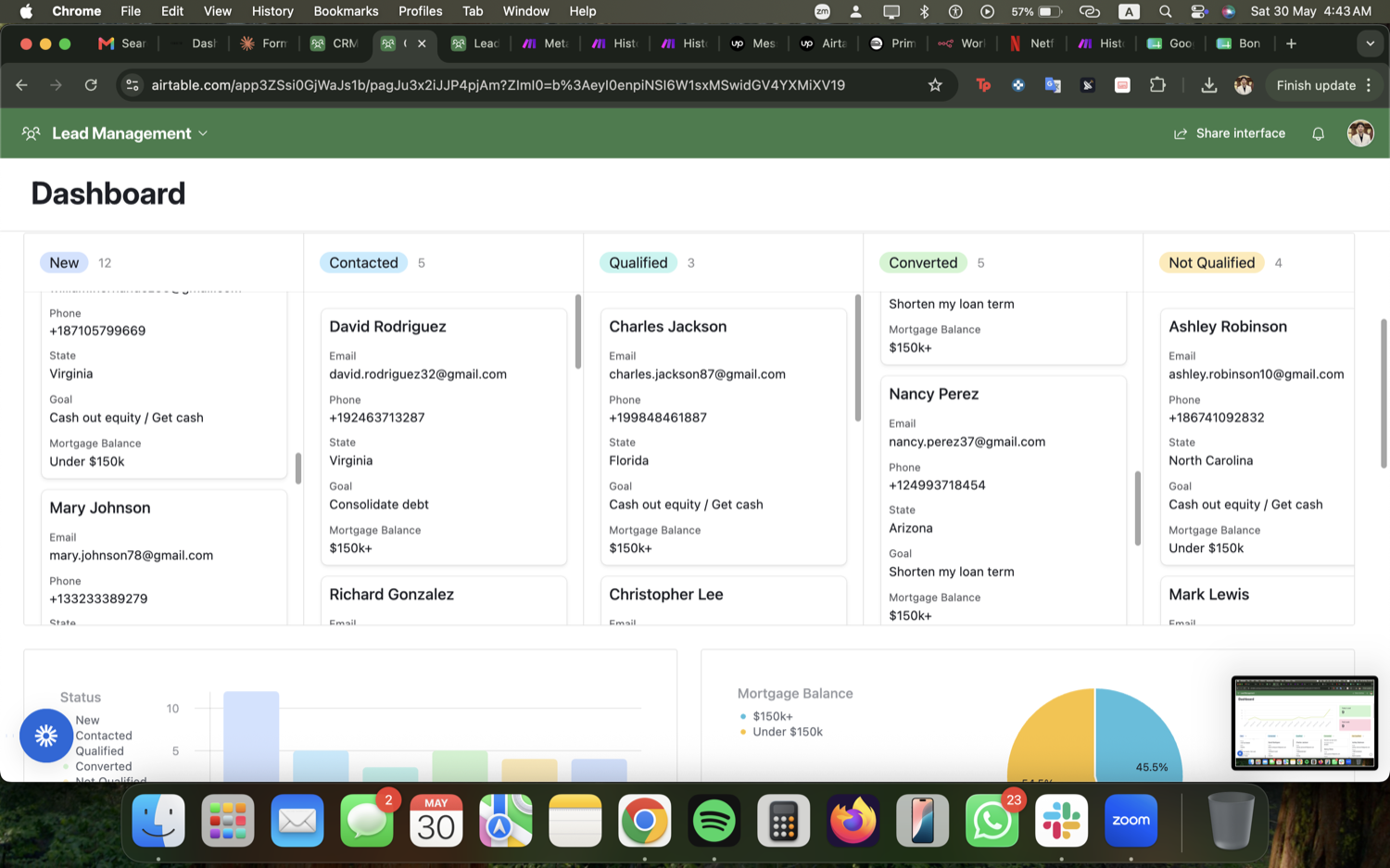
Task: Click the blue $150k+ pie slice
Action: (1138, 736)
